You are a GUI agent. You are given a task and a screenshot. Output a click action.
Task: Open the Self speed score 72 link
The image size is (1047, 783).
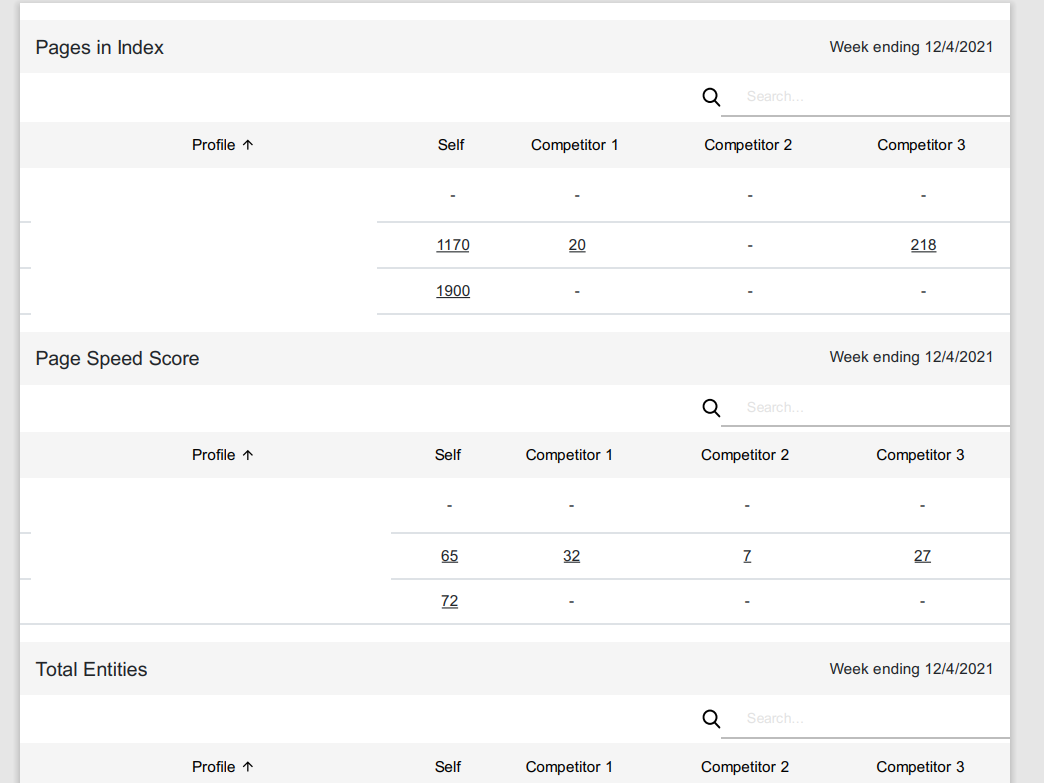pos(449,601)
